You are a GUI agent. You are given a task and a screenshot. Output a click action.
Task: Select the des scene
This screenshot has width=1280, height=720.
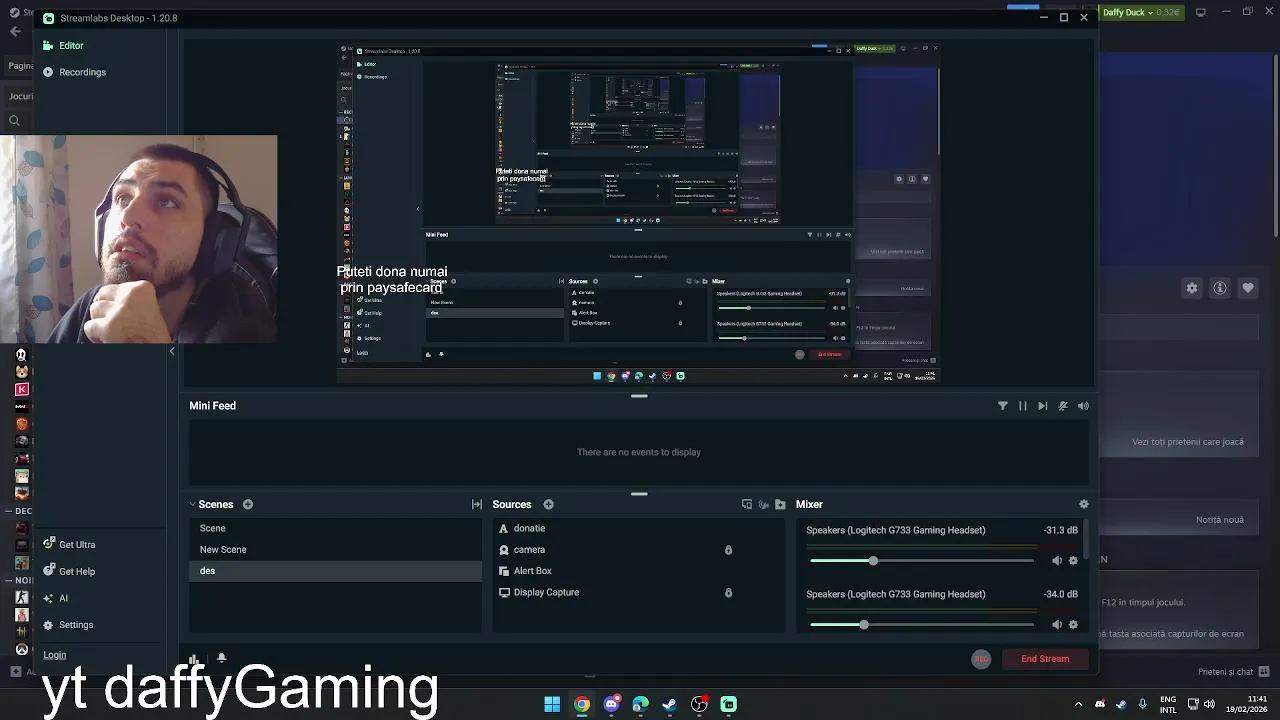[x=336, y=570]
